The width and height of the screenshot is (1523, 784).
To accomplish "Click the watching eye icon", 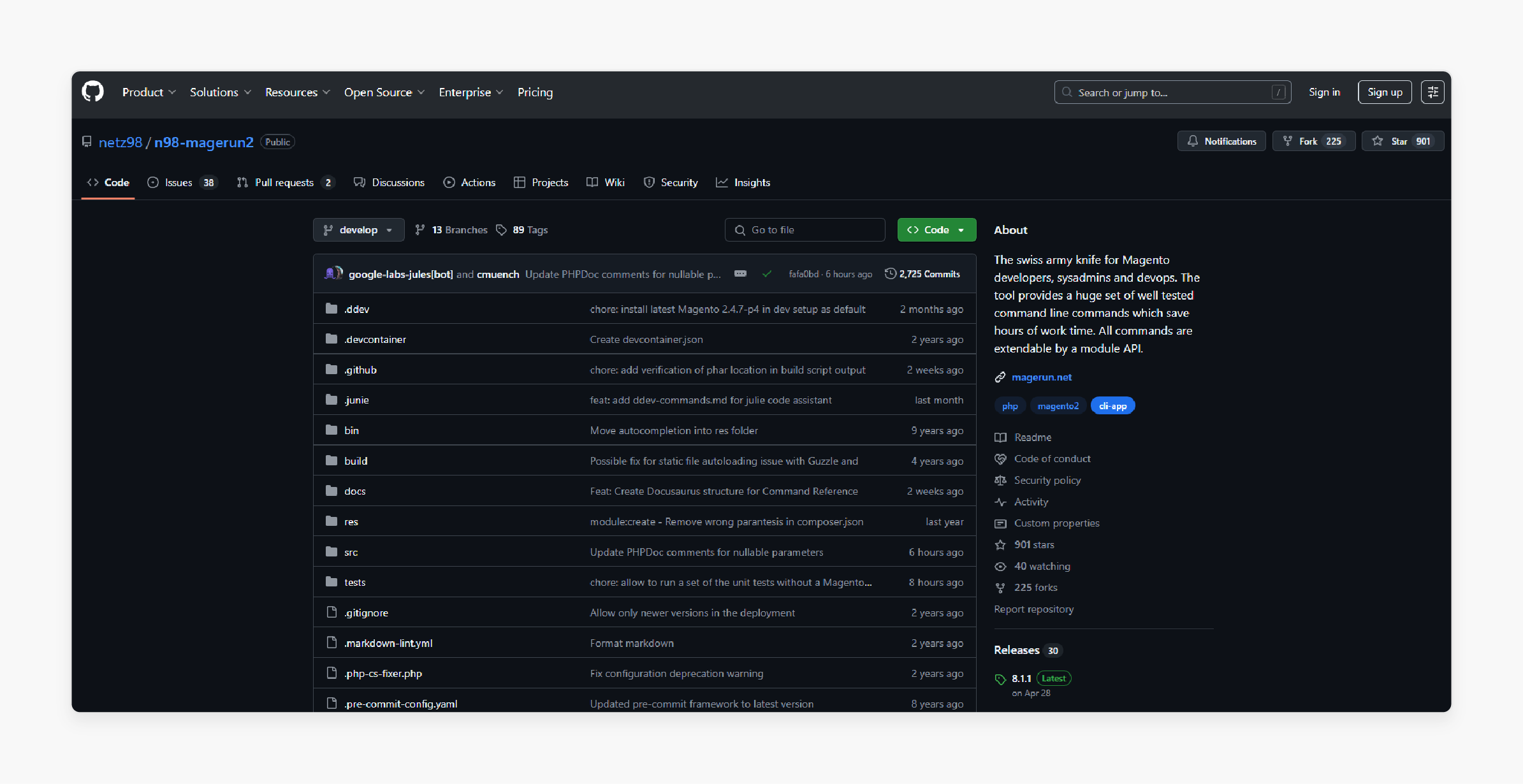I will pyautogui.click(x=1000, y=566).
